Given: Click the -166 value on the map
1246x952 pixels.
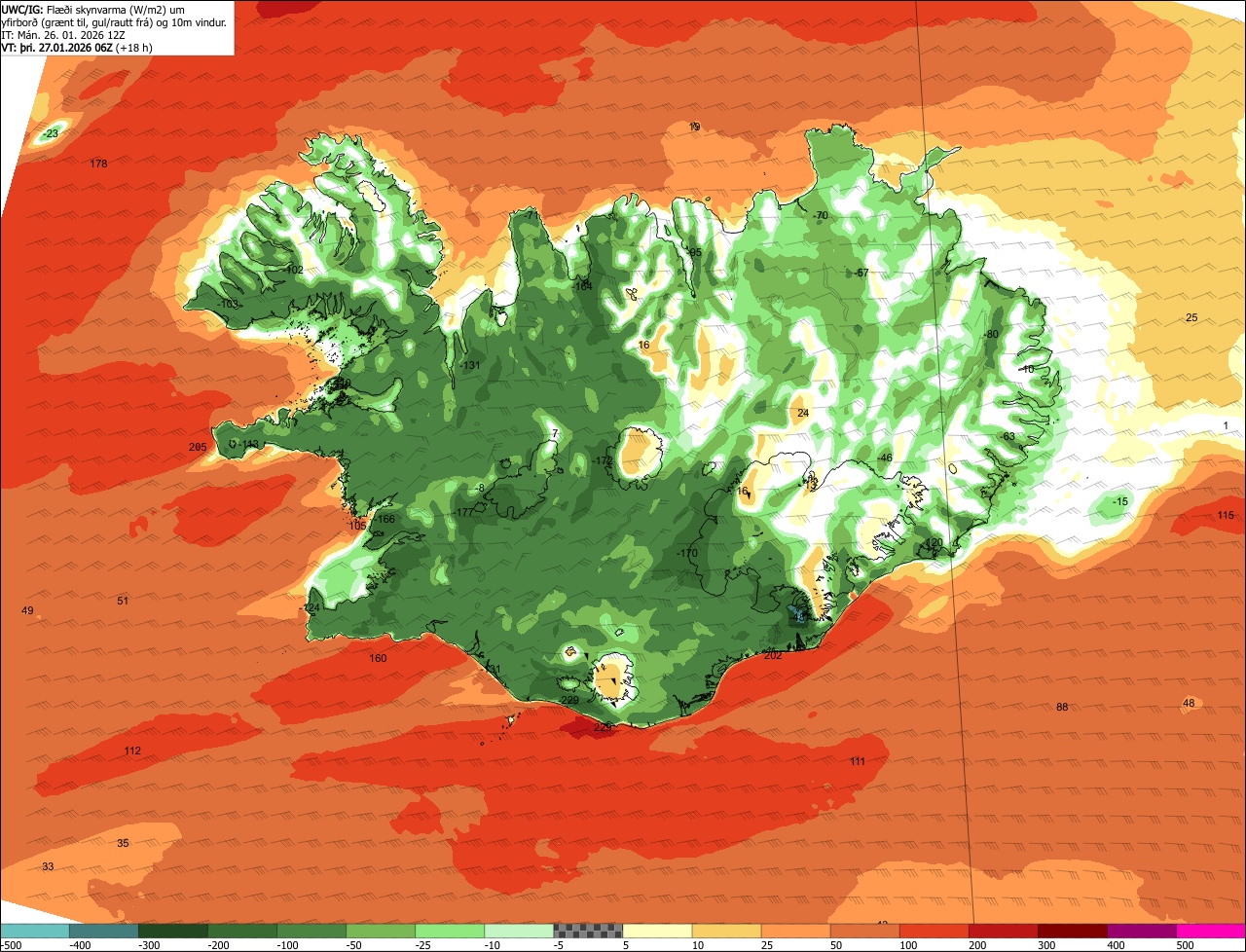Looking at the screenshot, I should click(x=385, y=520).
